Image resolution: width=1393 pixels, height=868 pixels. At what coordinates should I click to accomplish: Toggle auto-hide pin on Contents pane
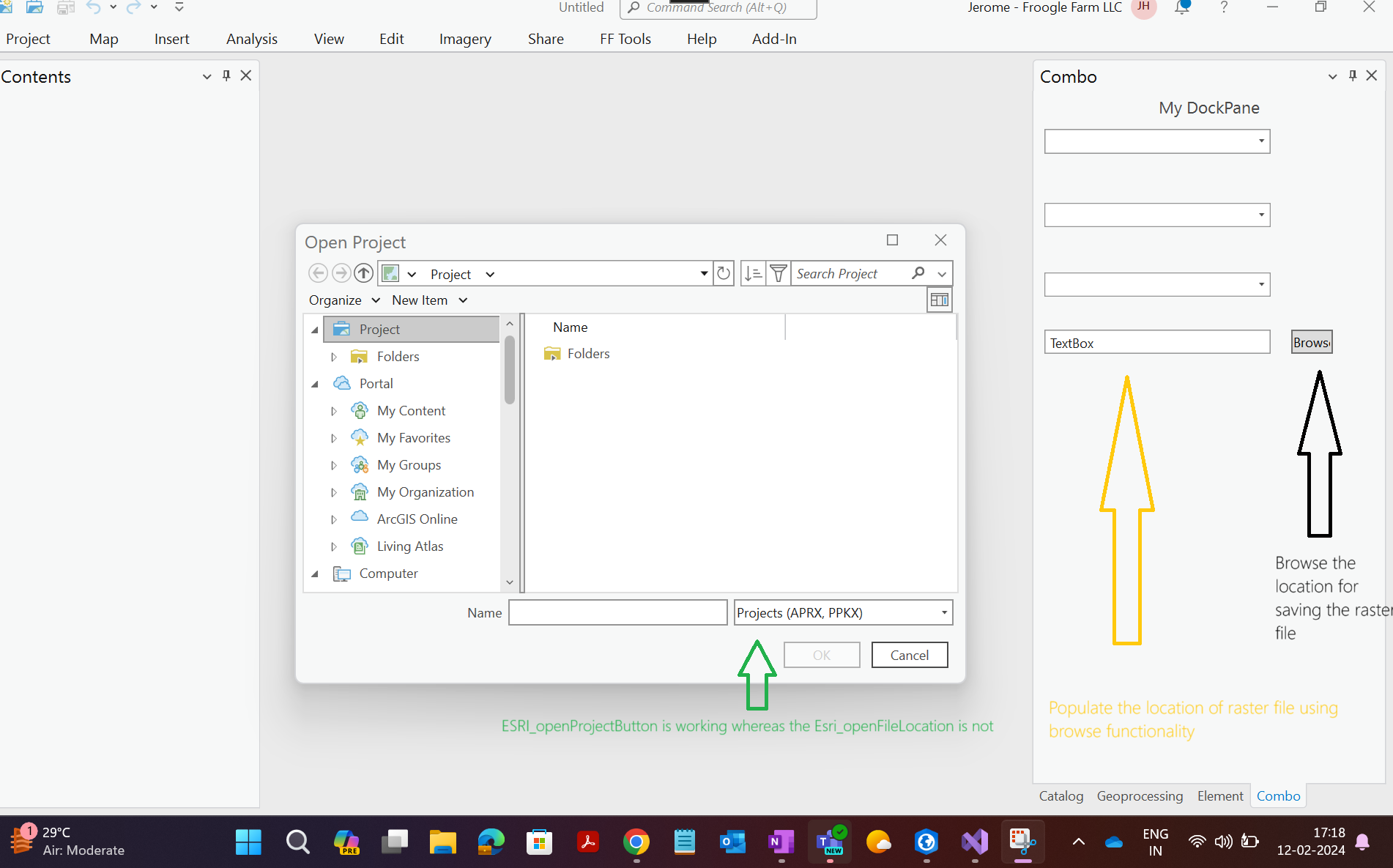pos(226,75)
